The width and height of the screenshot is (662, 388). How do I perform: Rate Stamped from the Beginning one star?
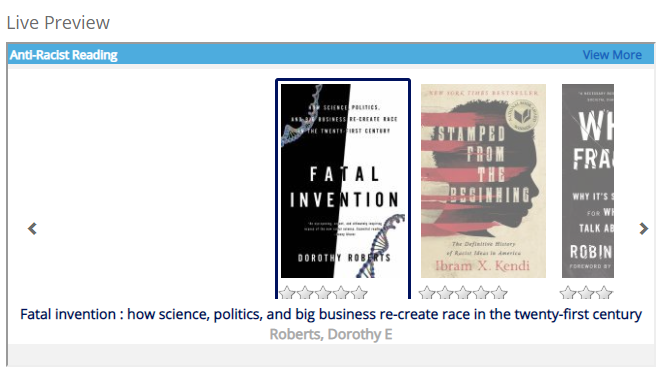(x=427, y=293)
